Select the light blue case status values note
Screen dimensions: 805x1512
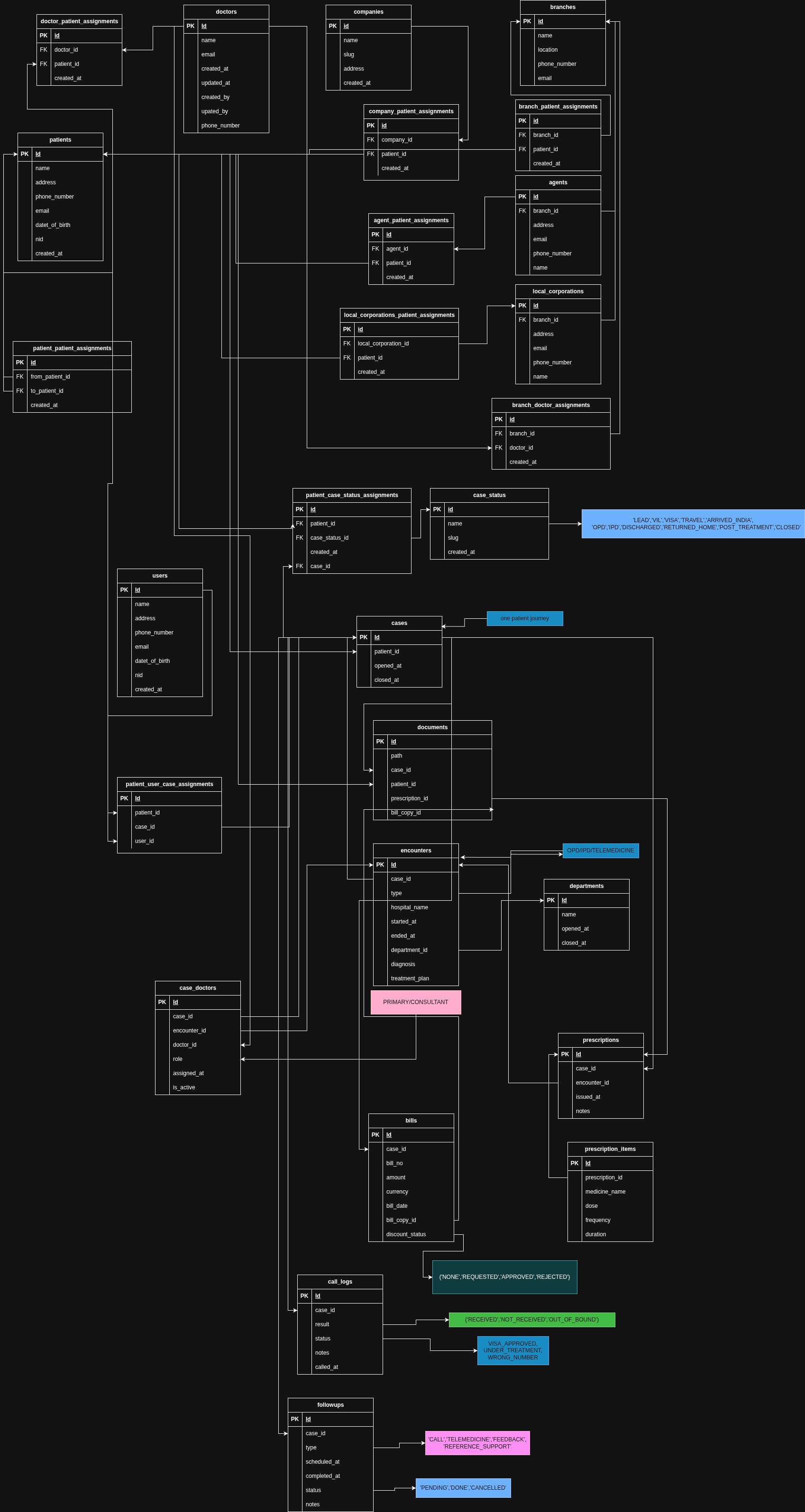pyautogui.click(x=692, y=524)
